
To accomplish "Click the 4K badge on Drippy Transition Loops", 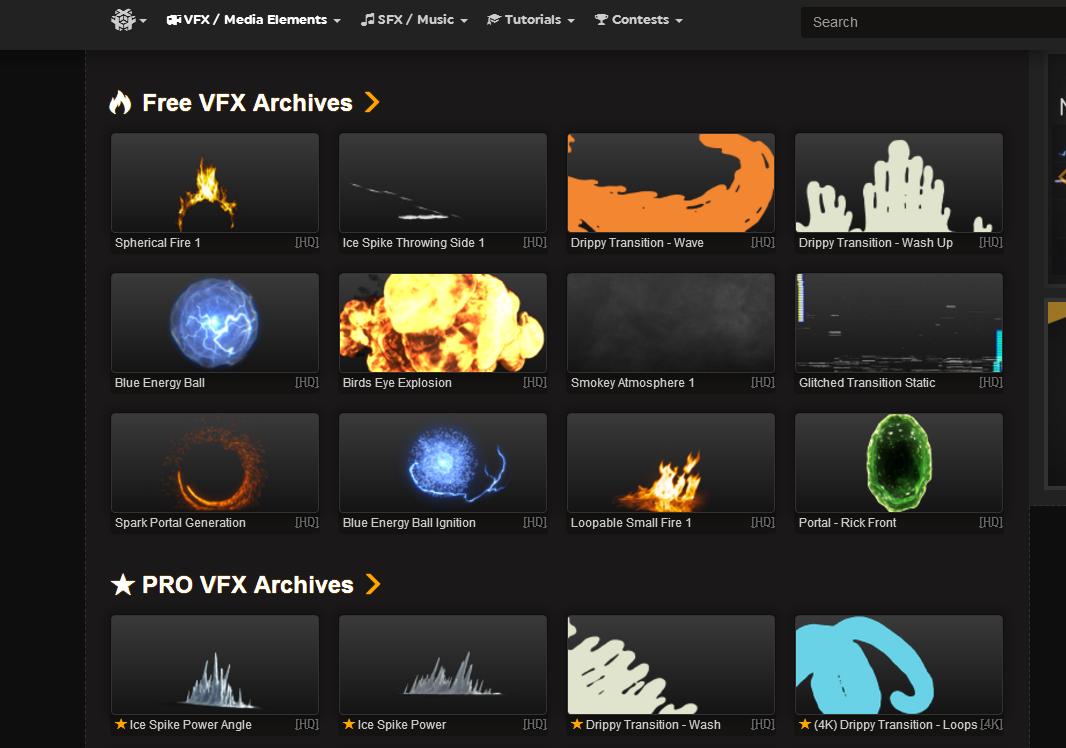I will tap(991, 725).
